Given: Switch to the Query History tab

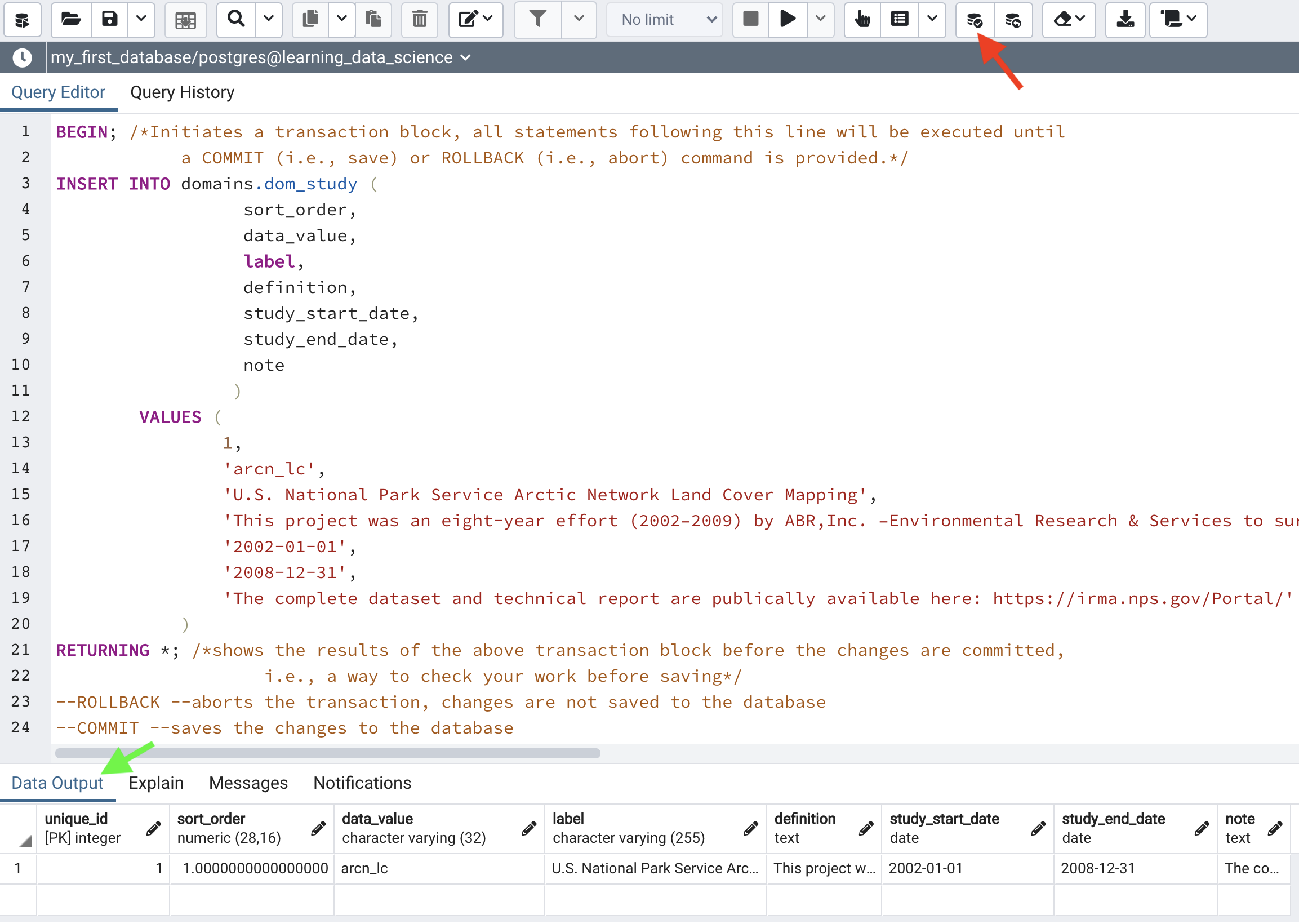Looking at the screenshot, I should pos(182,92).
